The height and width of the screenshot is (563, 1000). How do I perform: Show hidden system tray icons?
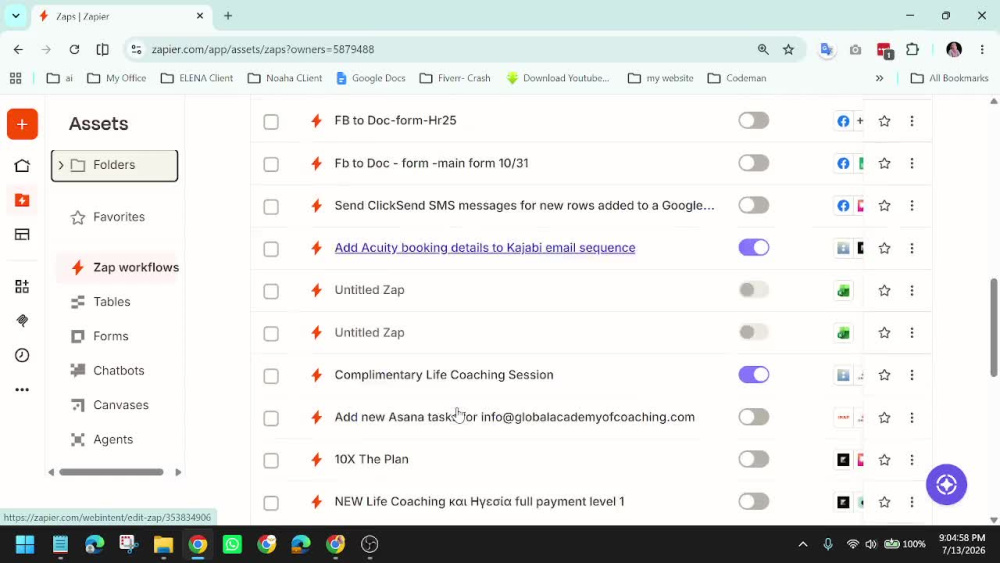coord(803,544)
